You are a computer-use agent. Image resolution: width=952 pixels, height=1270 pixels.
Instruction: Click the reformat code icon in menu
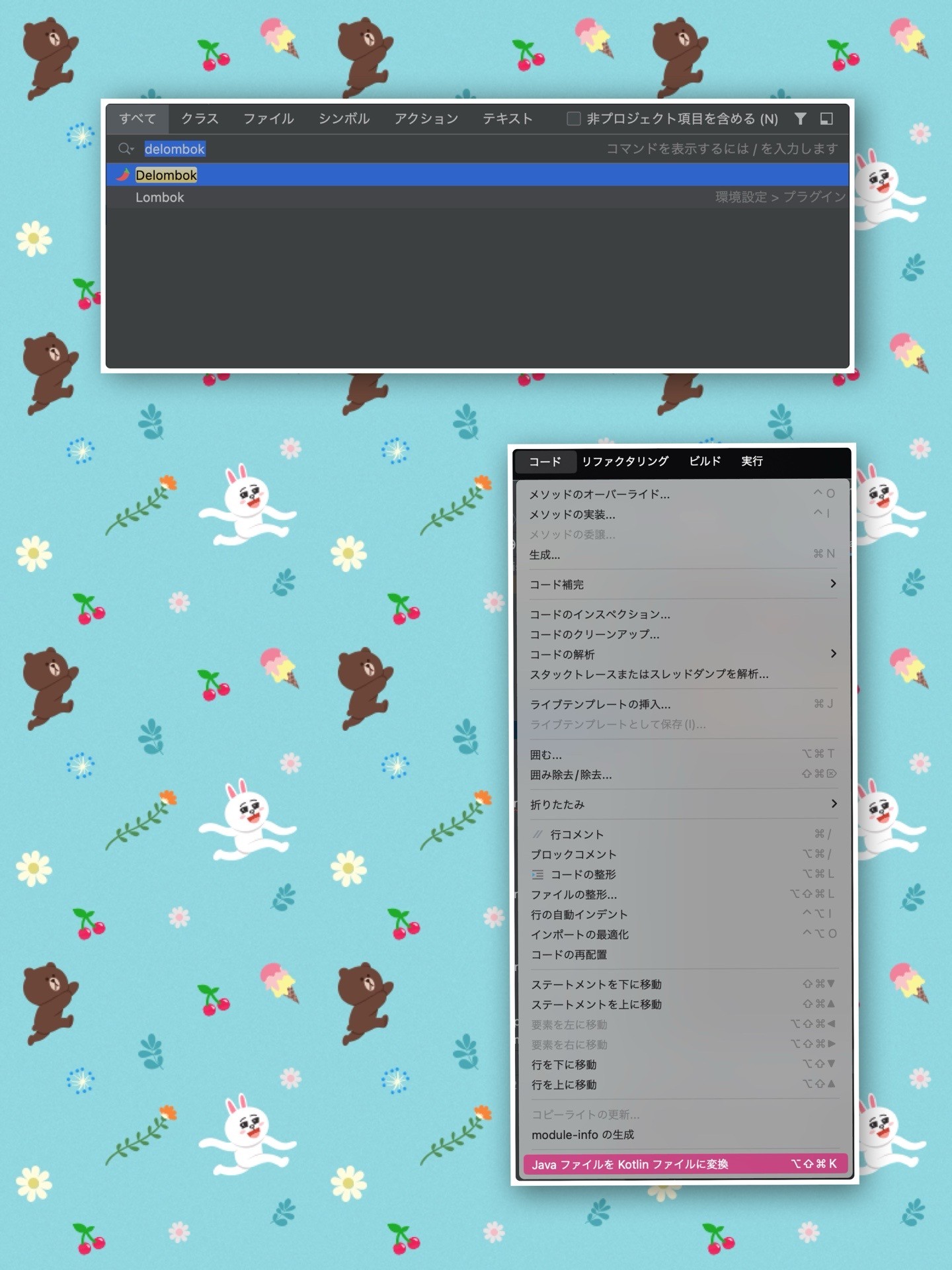click(538, 874)
